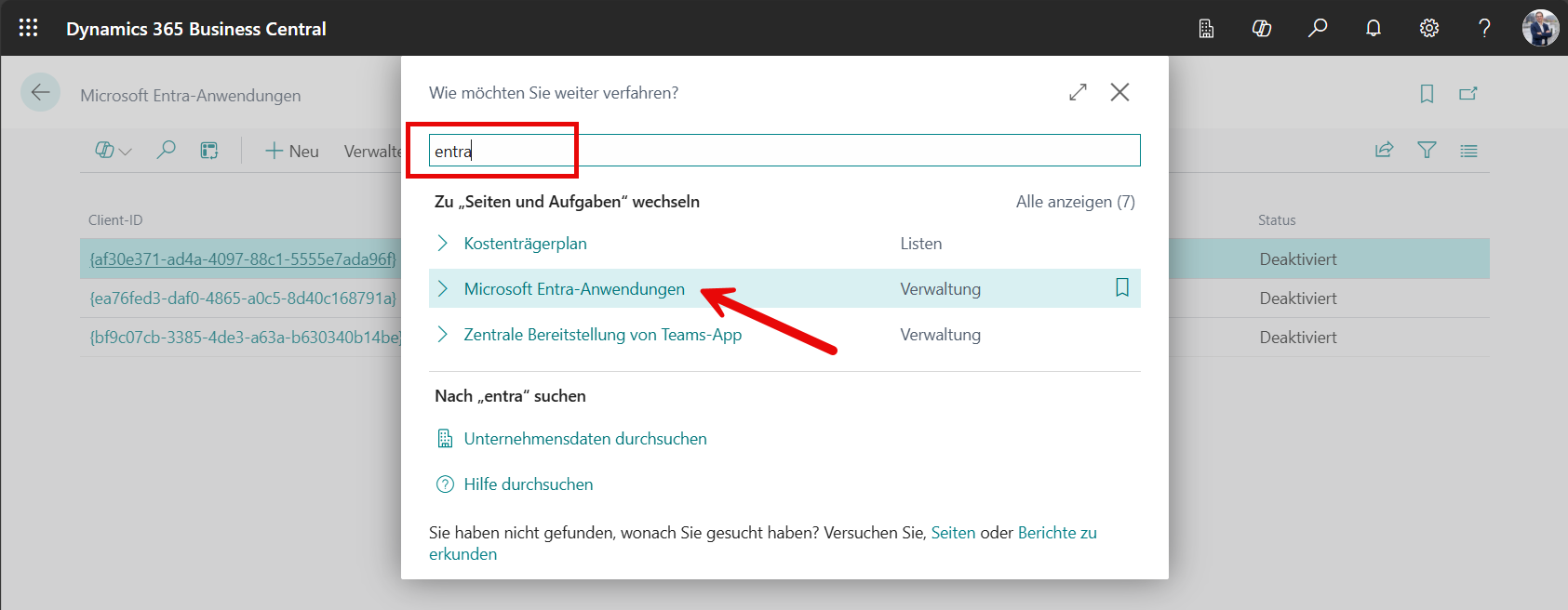Open the company/environment building icon in header
Screen dimensions: 1568x610
click(x=1206, y=29)
